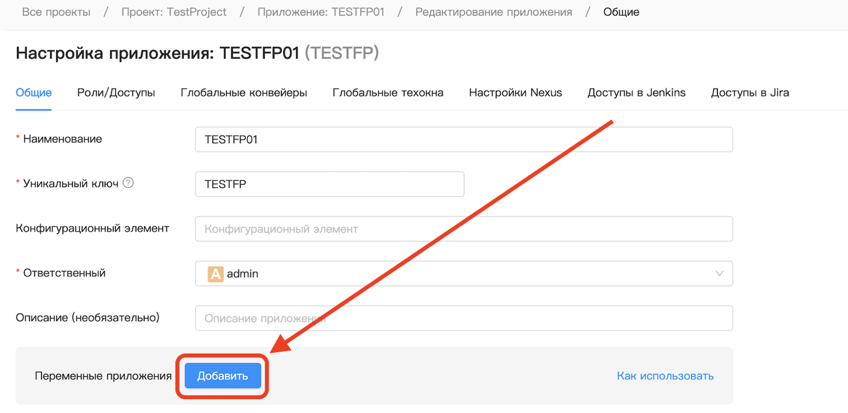Switch to the Роли/Доступы tab
The height and width of the screenshot is (413, 848).
point(116,93)
